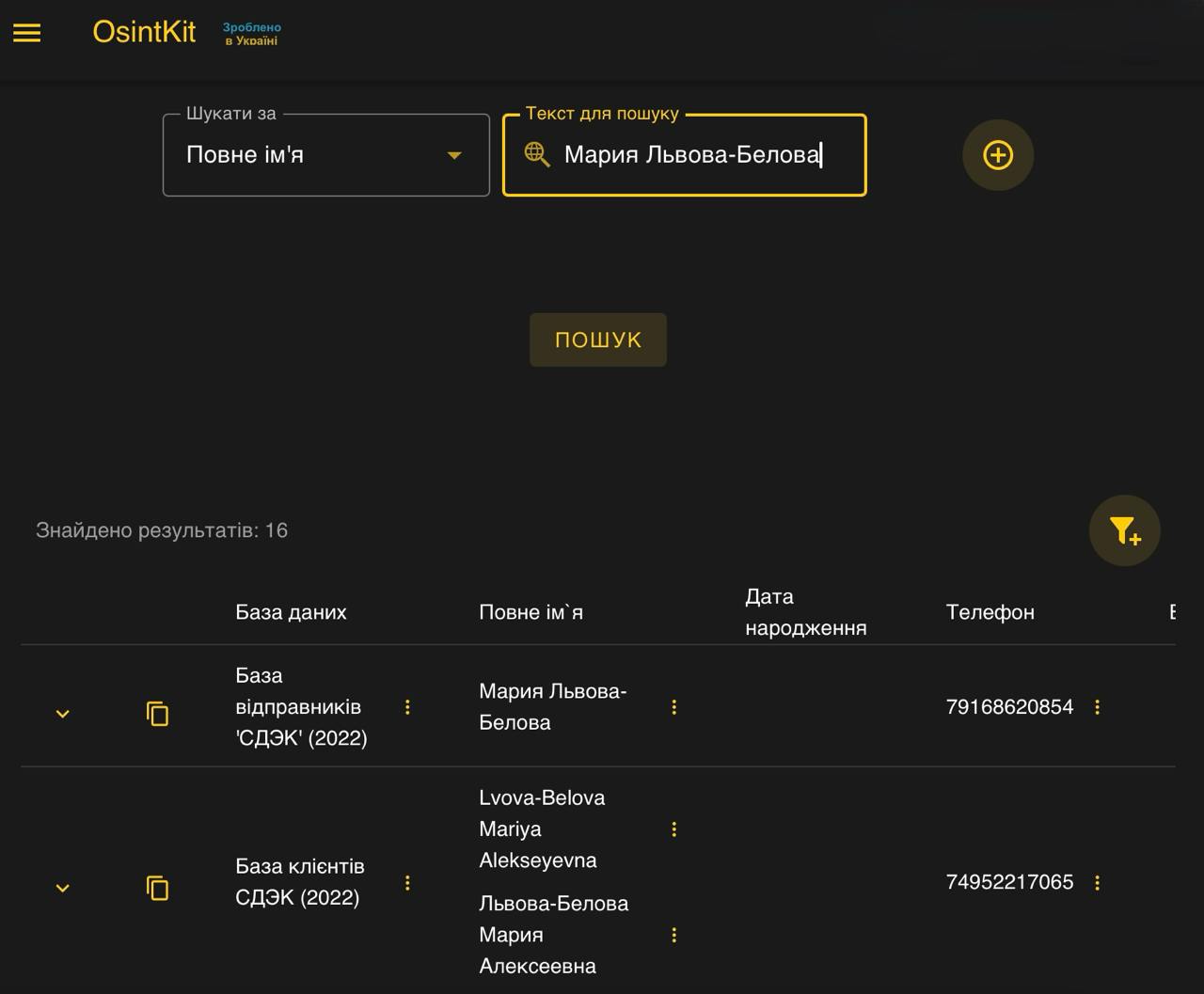Open options for name Lvova-Belova Mariya Alekseyevna
Viewport: 1204px width, 994px height.
tap(673, 828)
